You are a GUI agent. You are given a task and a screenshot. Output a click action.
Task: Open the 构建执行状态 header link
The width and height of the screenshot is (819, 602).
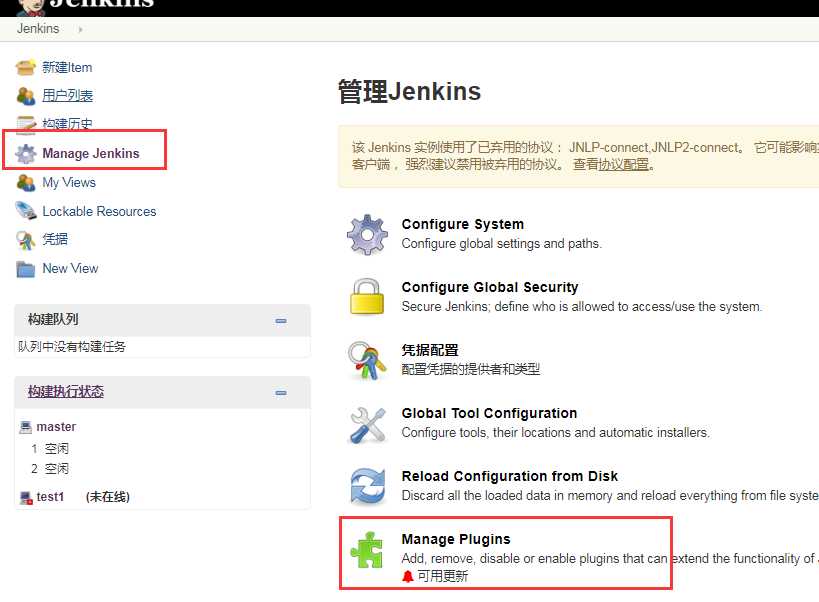tap(66, 392)
